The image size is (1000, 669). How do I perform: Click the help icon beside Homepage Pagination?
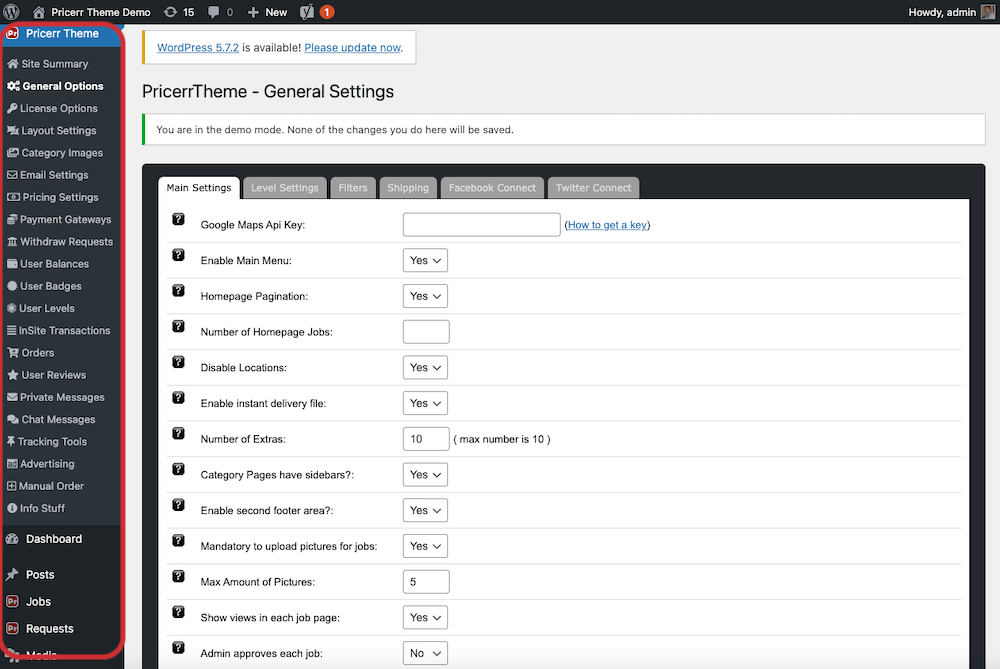179,291
